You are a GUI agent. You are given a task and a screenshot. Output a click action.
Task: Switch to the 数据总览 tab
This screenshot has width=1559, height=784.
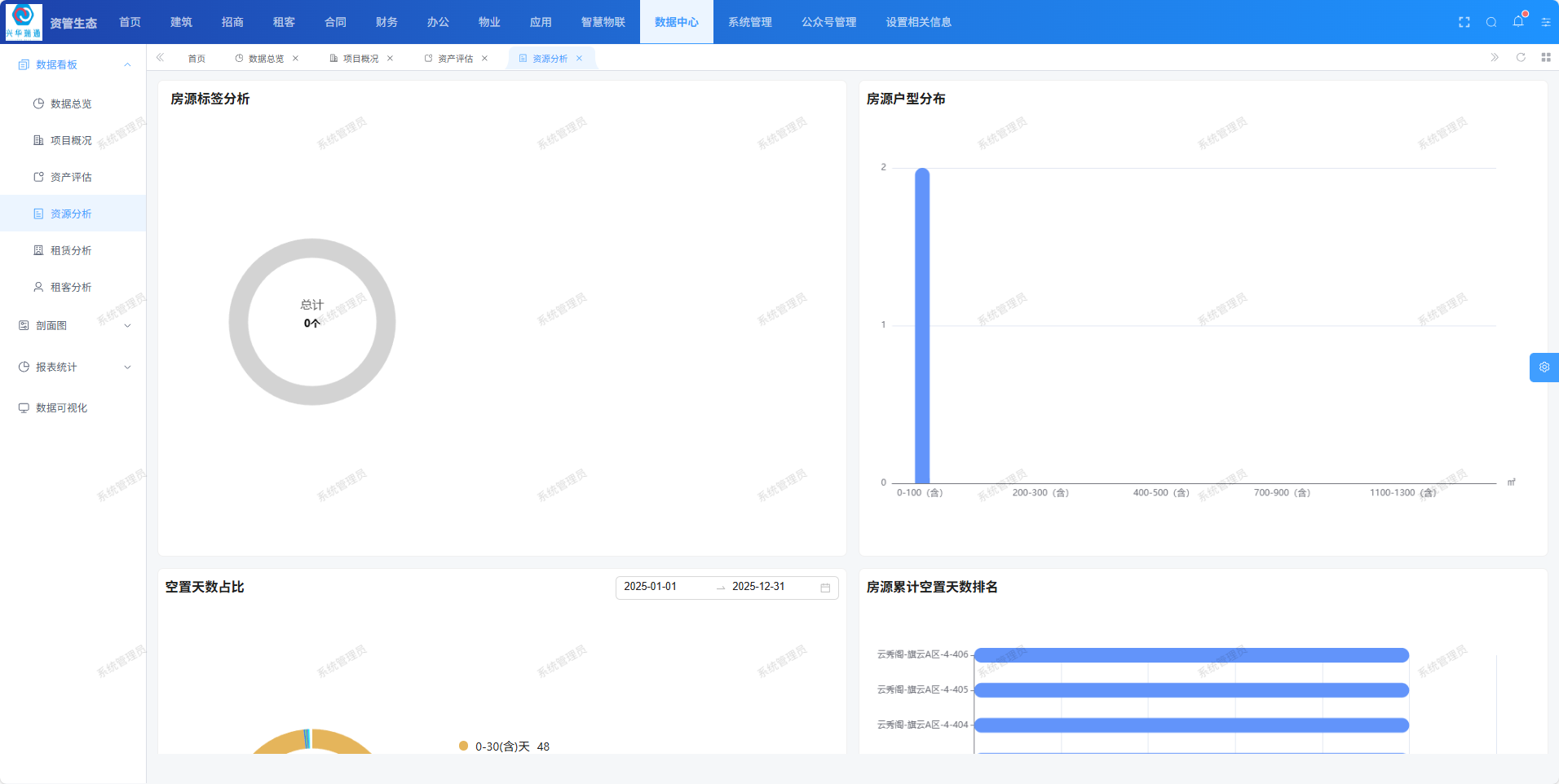pos(266,59)
